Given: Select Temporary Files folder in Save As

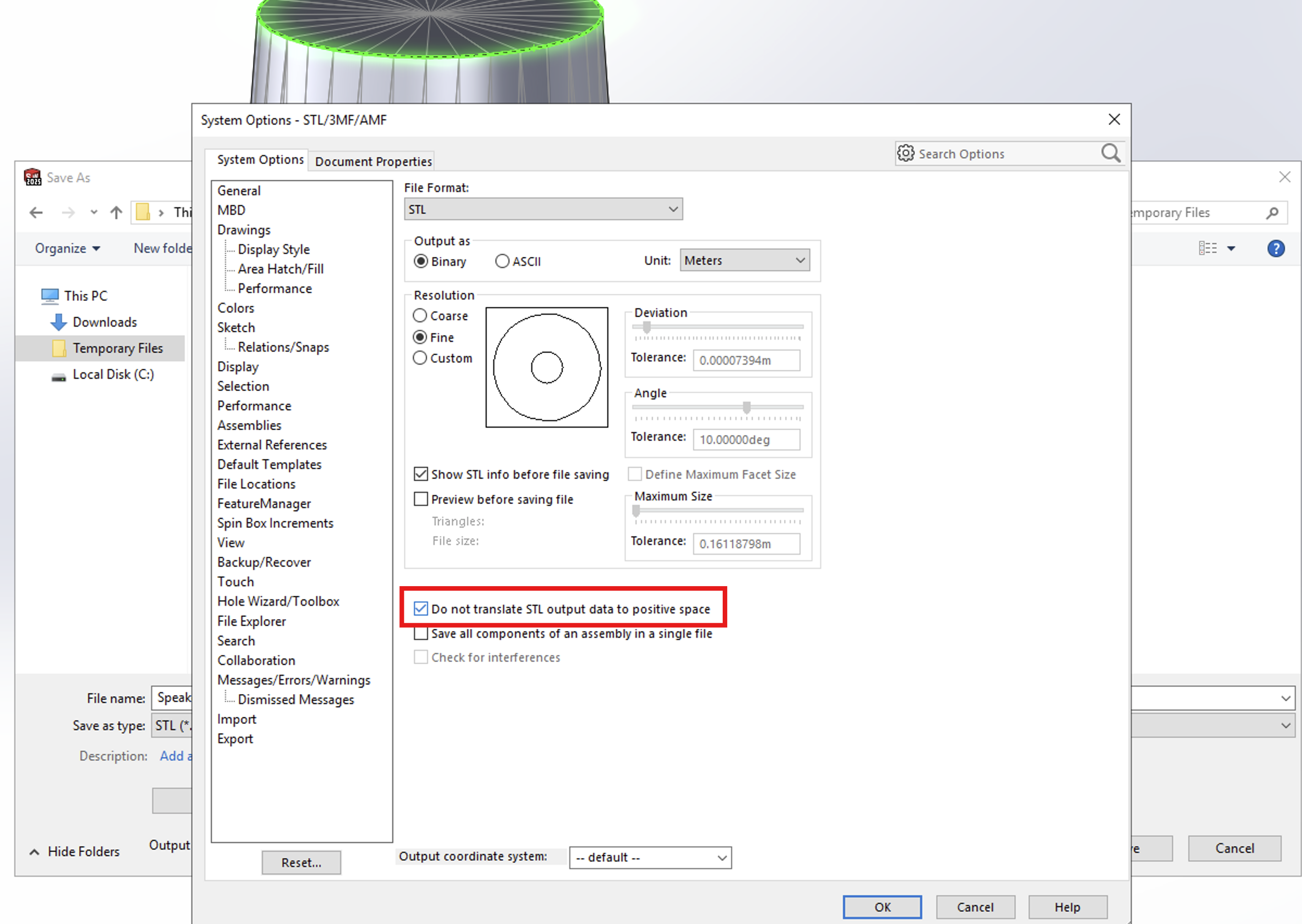Looking at the screenshot, I should (101, 348).
